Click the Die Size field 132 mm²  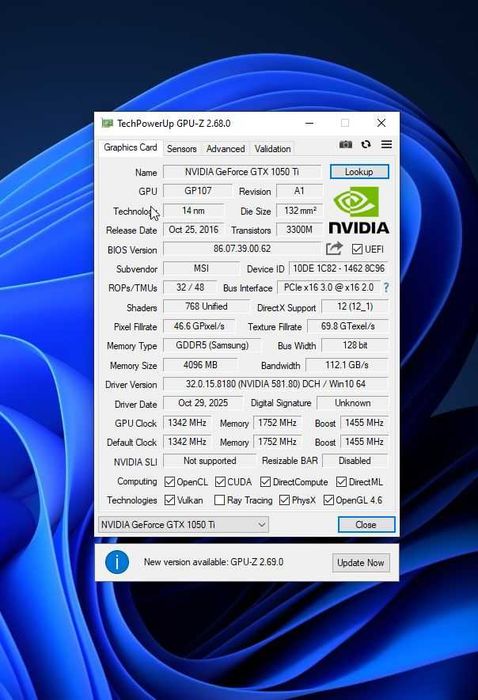click(x=299, y=210)
